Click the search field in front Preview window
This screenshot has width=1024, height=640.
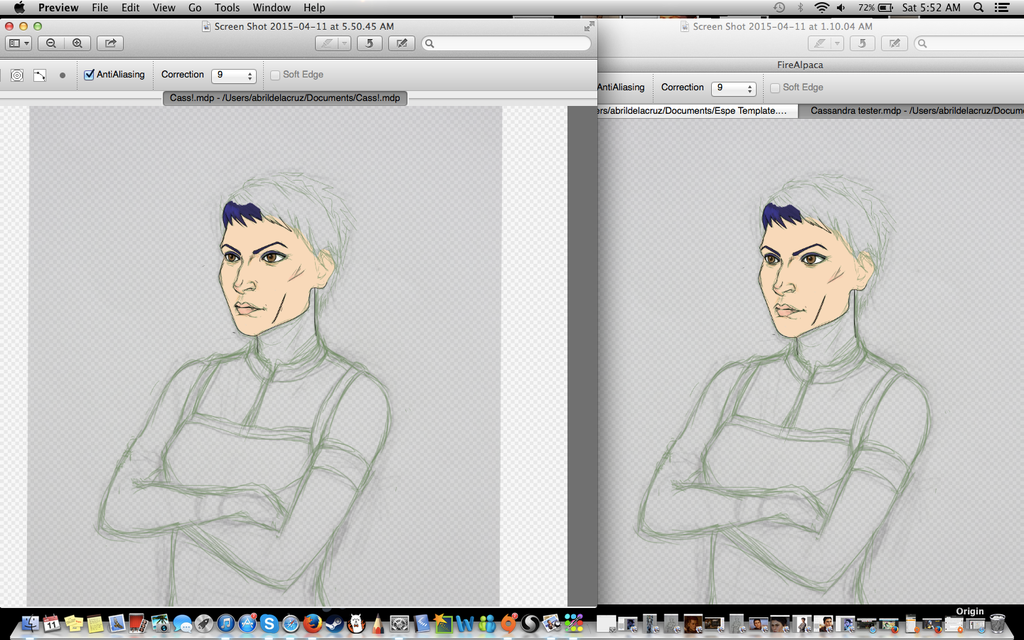[x=505, y=44]
